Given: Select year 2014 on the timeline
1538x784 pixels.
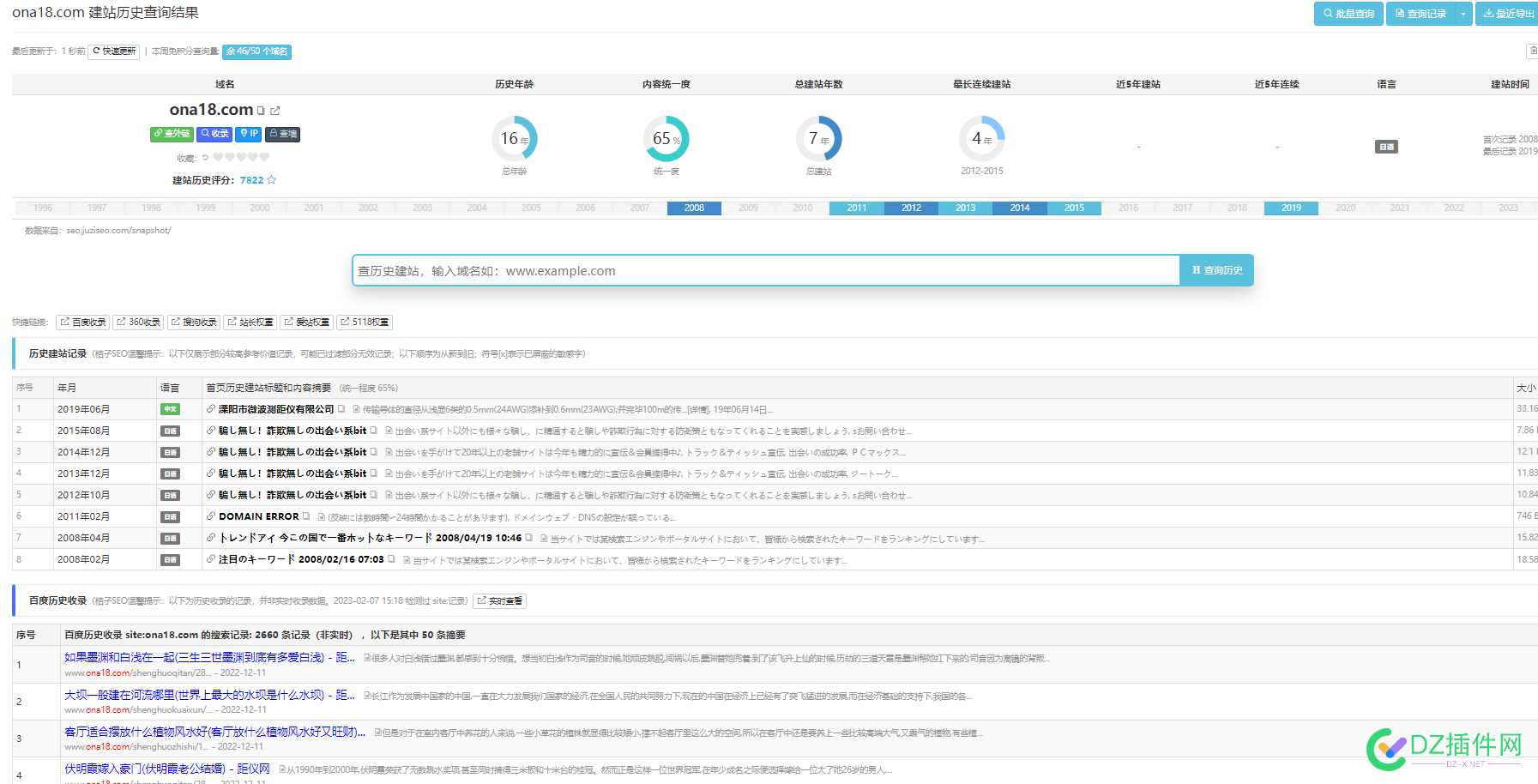Looking at the screenshot, I should click(1020, 208).
